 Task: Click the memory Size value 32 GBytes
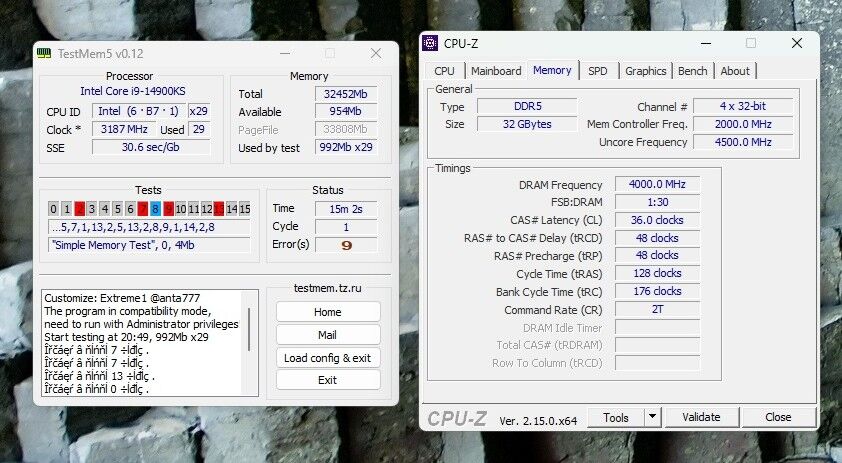pyautogui.click(x=527, y=124)
